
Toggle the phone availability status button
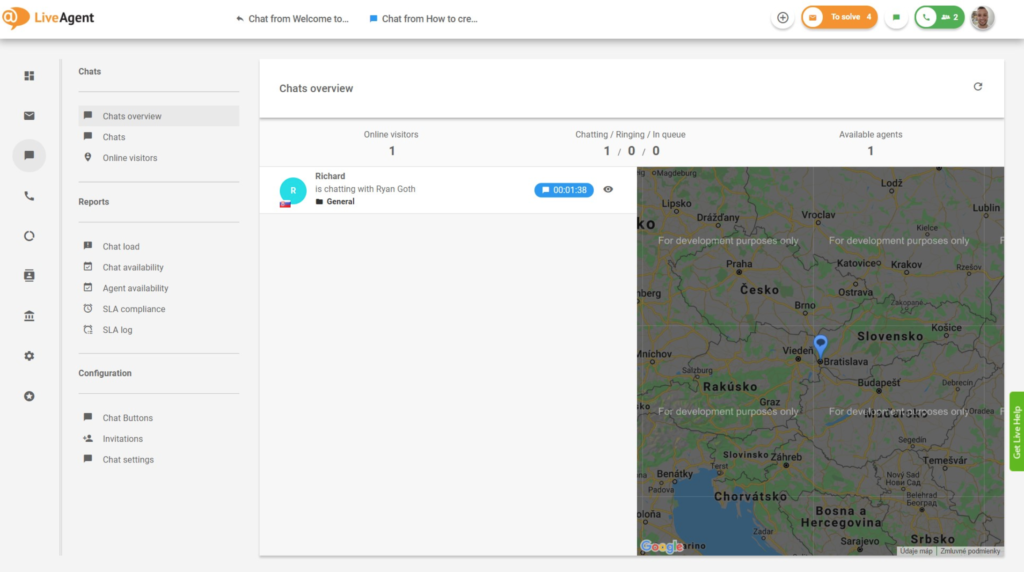click(939, 18)
